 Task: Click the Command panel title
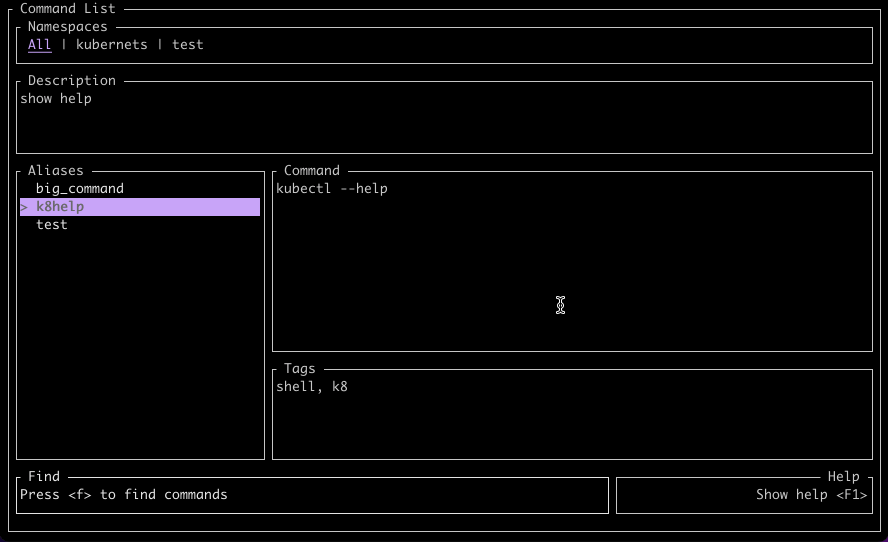[312, 170]
